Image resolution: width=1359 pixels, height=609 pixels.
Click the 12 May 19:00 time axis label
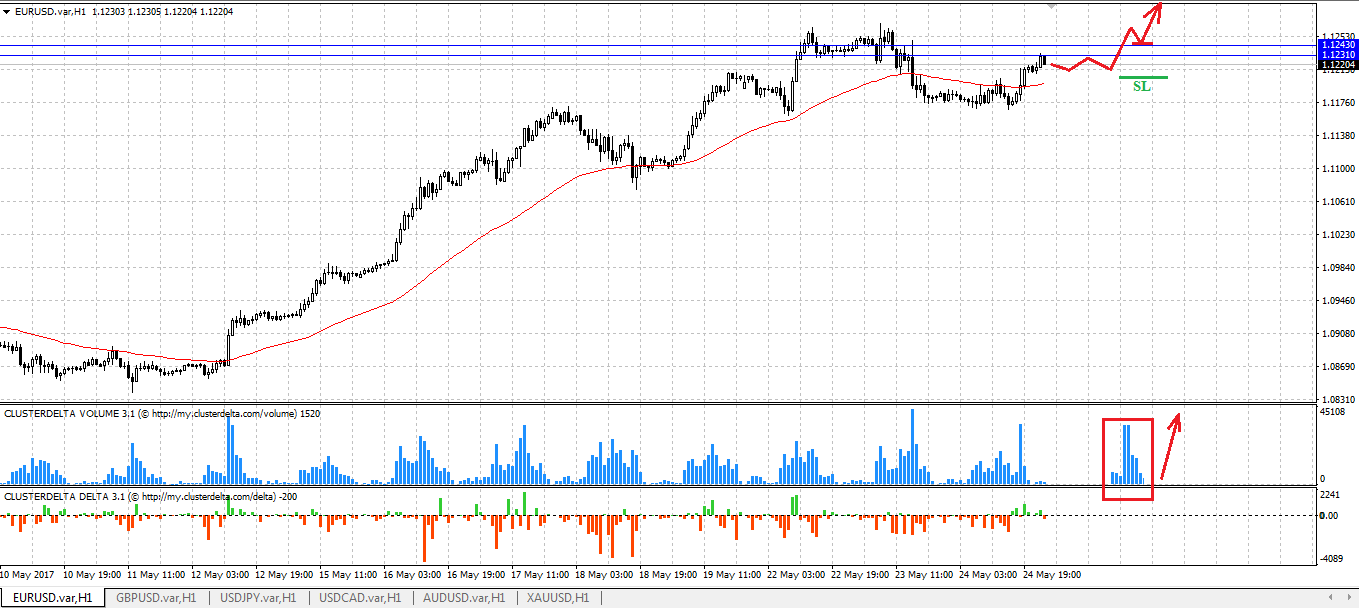283,576
